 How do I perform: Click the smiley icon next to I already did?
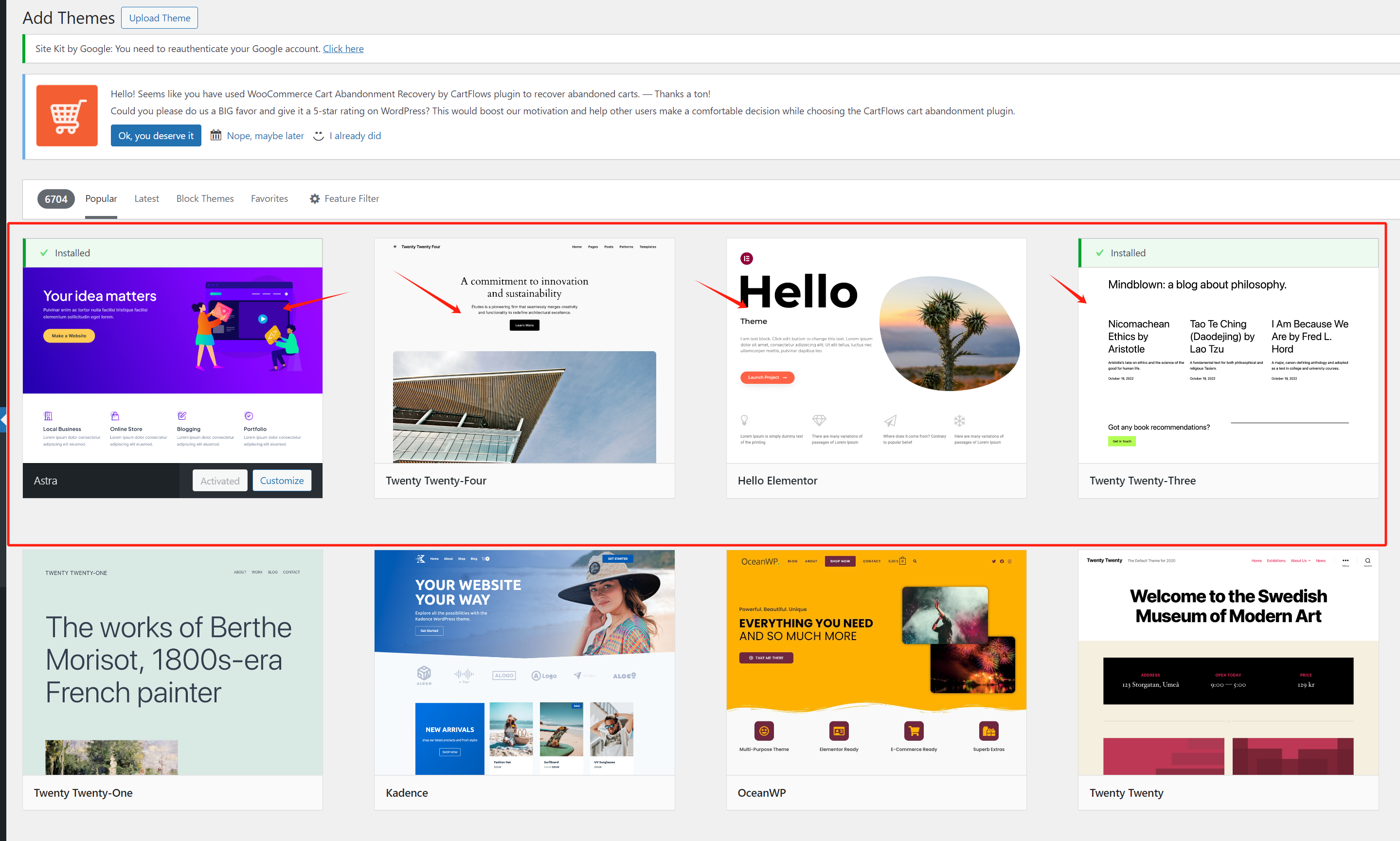click(319, 136)
